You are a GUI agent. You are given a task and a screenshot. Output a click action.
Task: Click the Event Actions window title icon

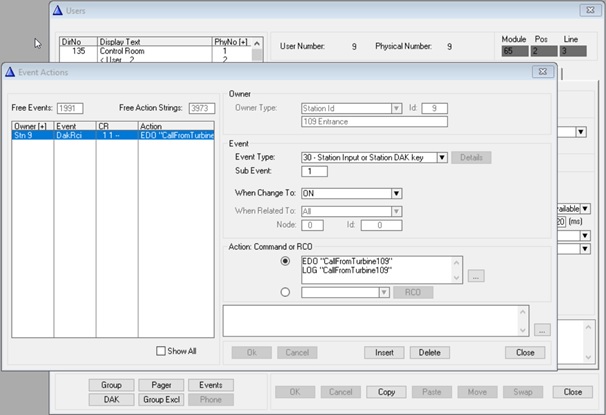11,72
